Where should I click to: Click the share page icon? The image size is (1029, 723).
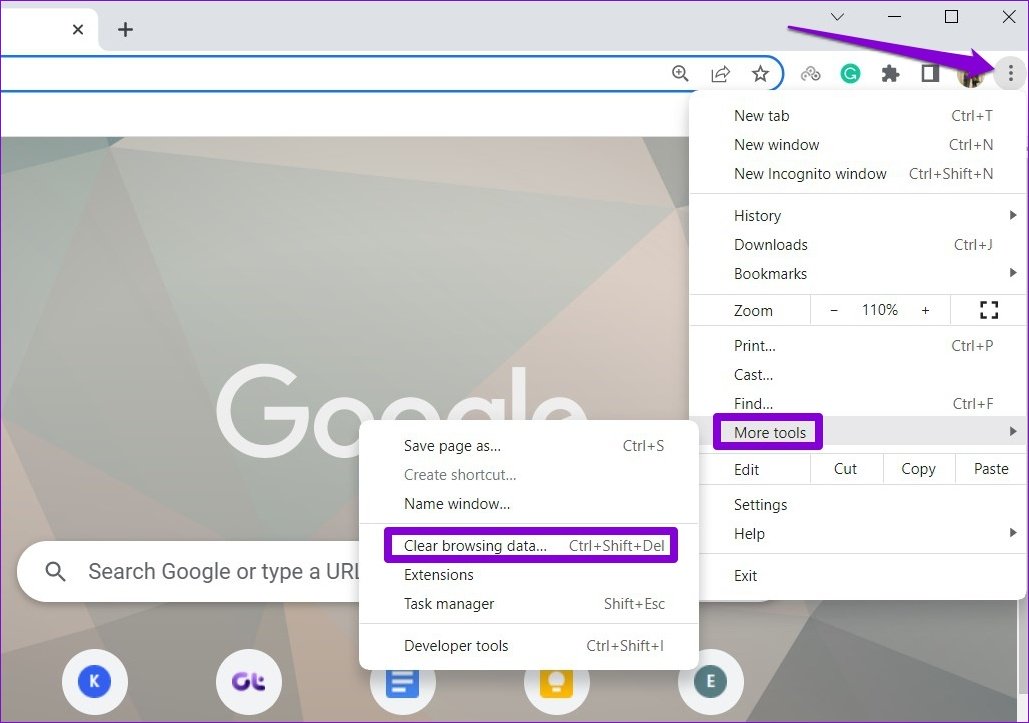721,73
